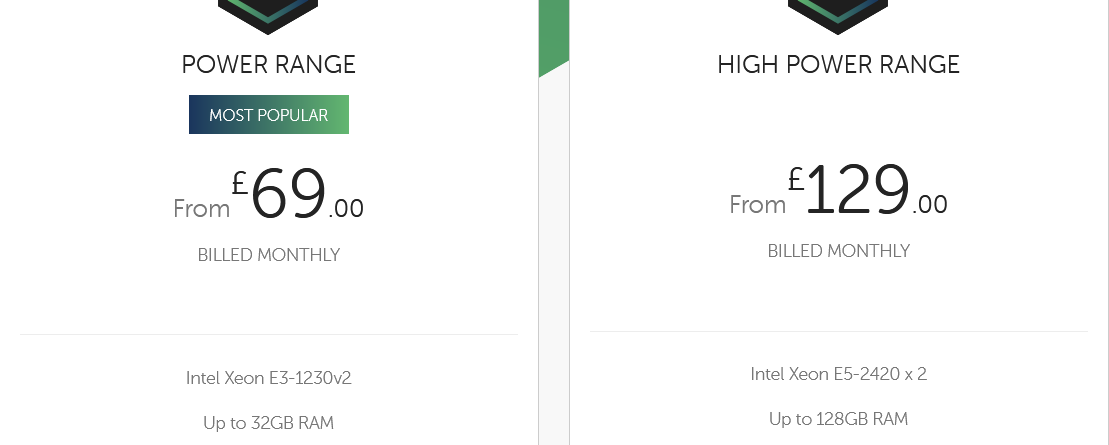Screen dimensions: 1109x445
Task: Click the pound symbol beside 129
Action: 796,179
